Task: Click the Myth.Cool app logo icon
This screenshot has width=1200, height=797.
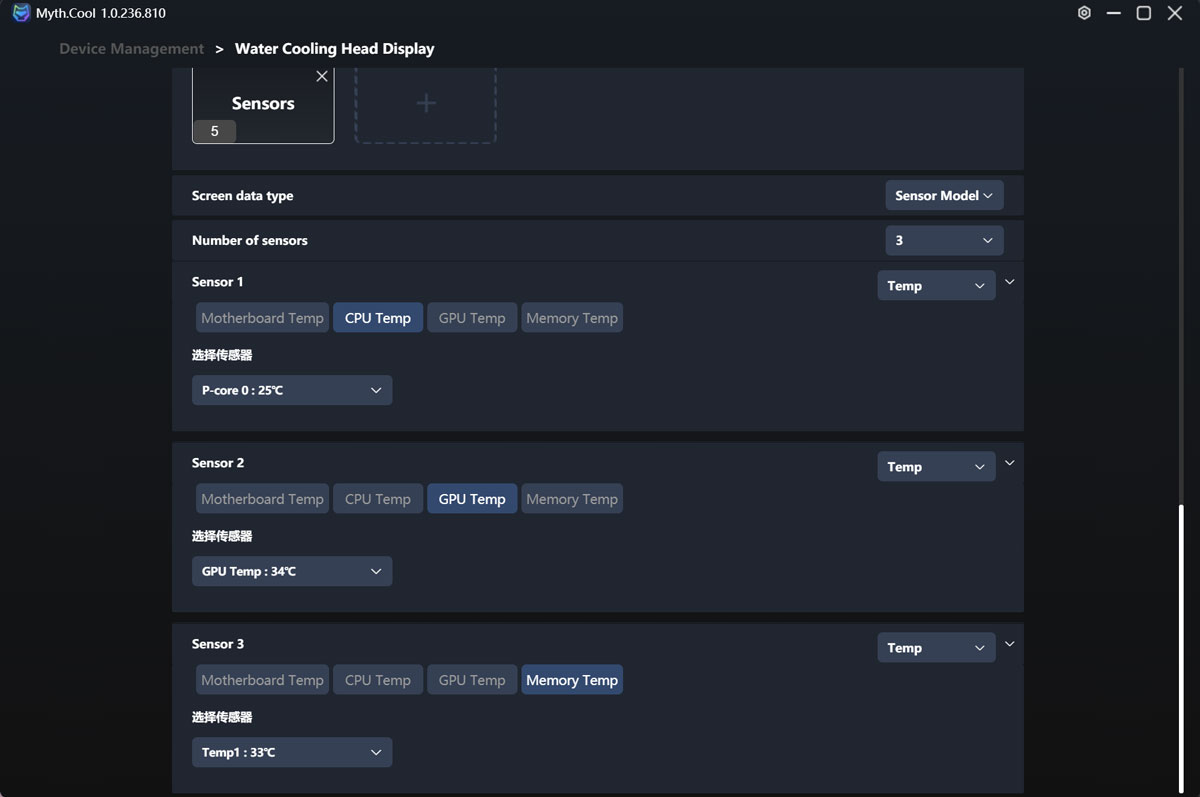Action: (x=21, y=13)
